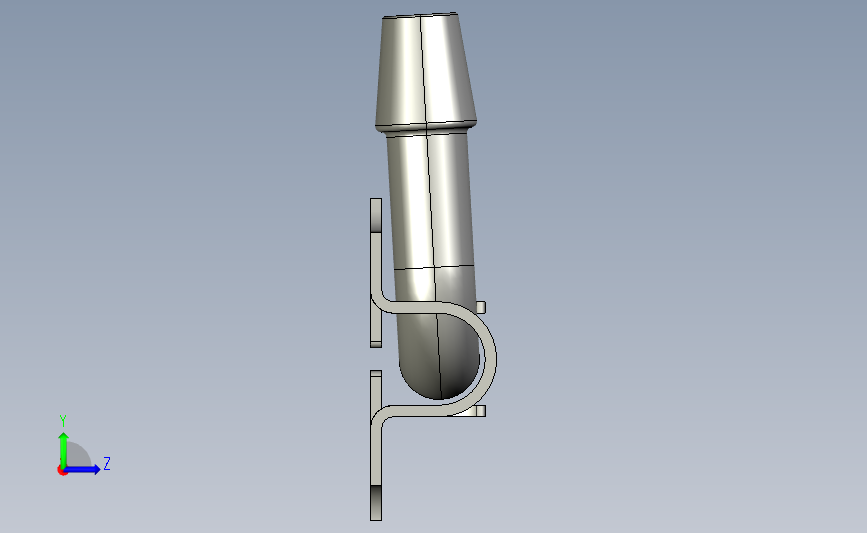Select the small upper tab beside the clamp
867x533 pixels.
(480, 307)
